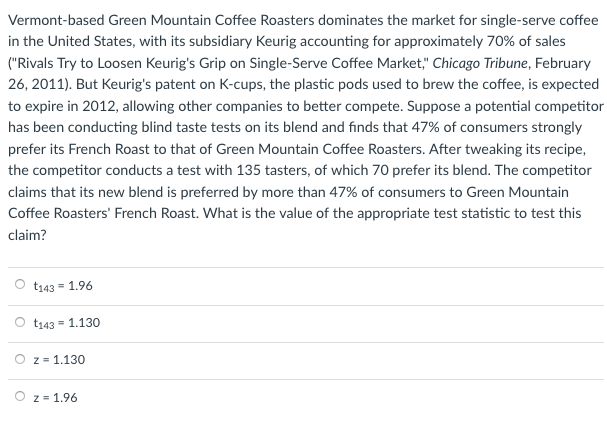
Task: Click the word 'Vermont-based' starting the question
Action: pyautogui.click(x=56, y=20)
